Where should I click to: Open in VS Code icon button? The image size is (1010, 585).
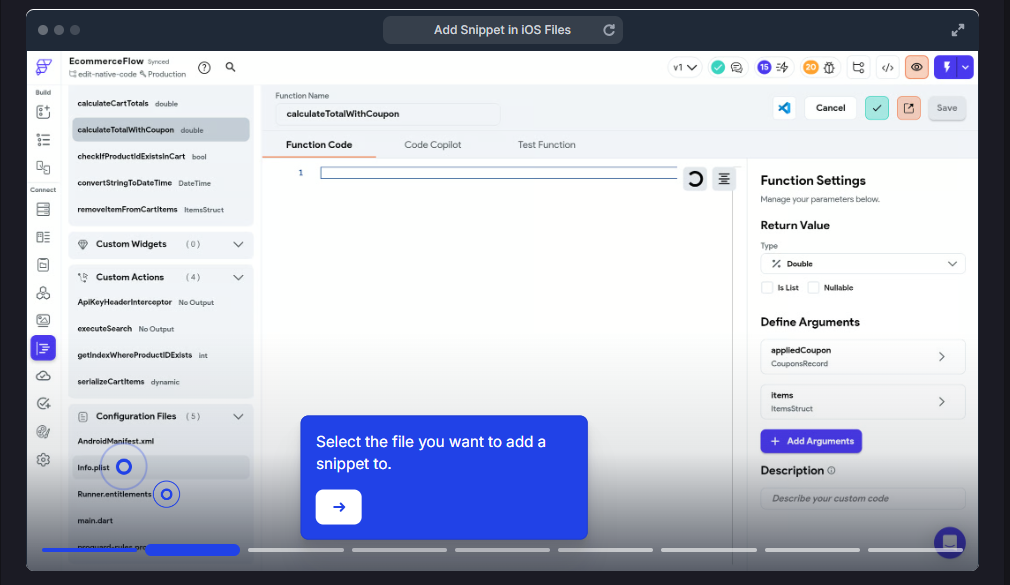tap(784, 108)
